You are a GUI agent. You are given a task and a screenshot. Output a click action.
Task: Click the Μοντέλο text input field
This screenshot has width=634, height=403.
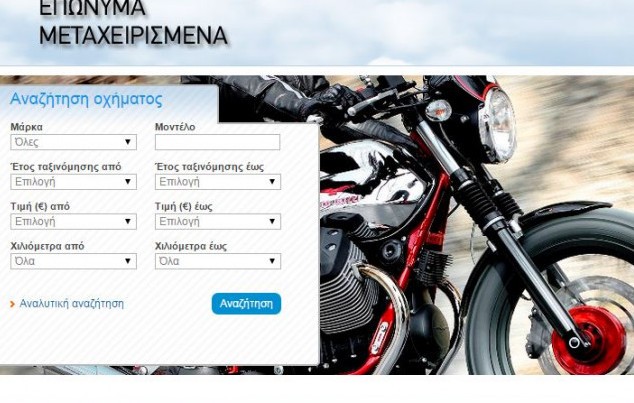coord(218,142)
